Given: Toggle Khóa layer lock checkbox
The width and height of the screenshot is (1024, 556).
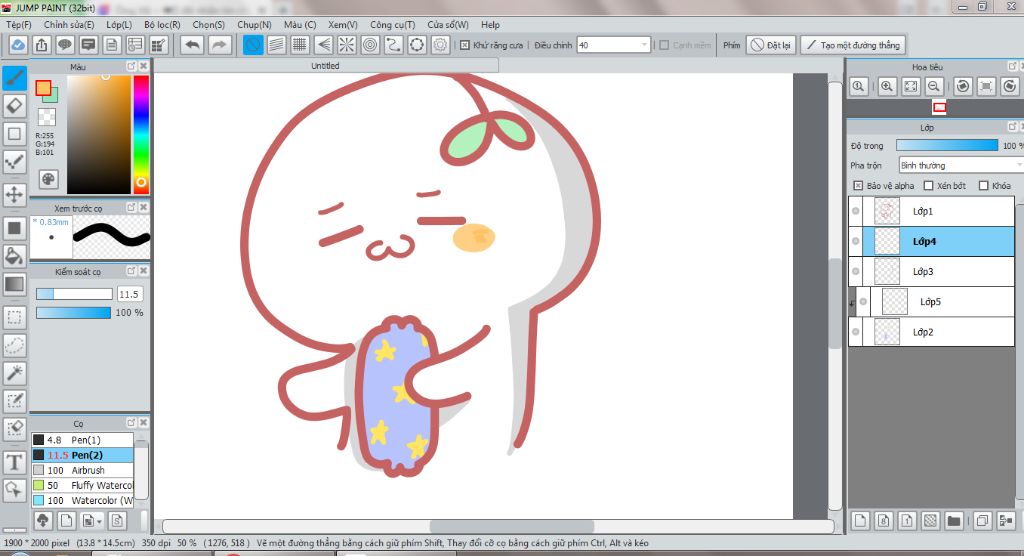Looking at the screenshot, I should [984, 186].
